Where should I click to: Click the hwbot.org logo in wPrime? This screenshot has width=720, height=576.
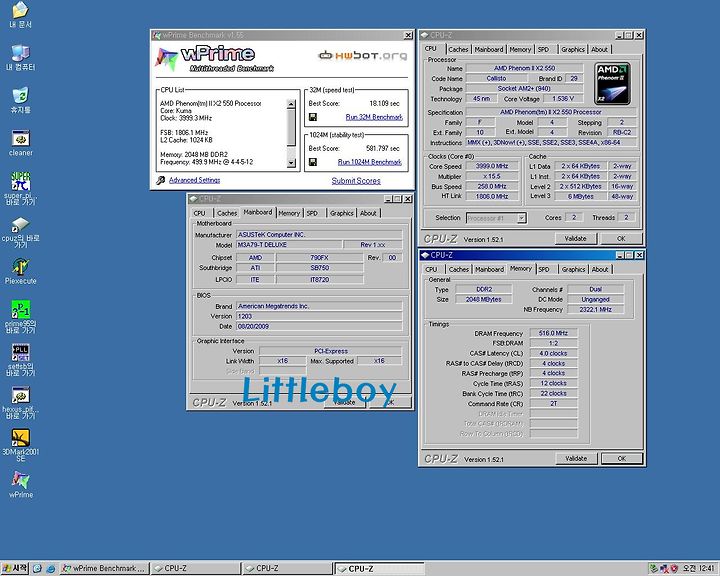point(363,56)
